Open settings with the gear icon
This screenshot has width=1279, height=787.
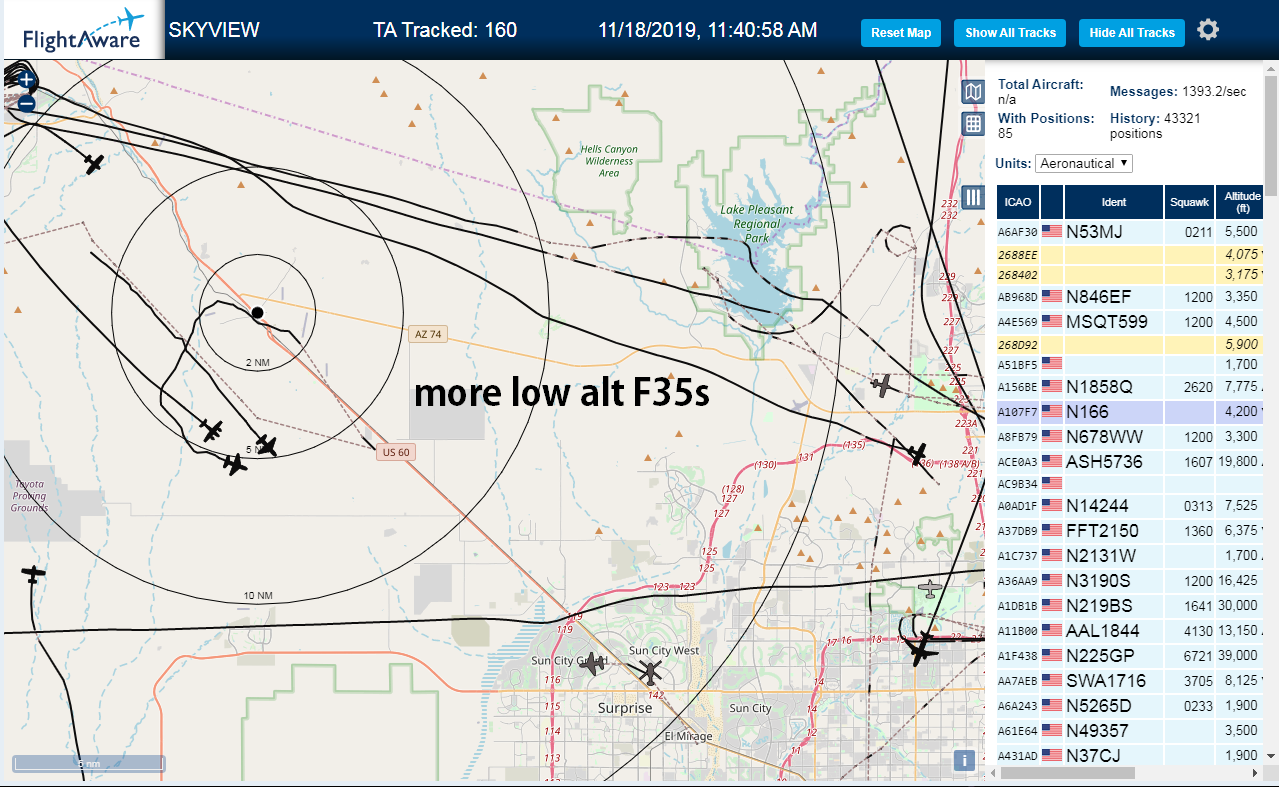(1208, 30)
